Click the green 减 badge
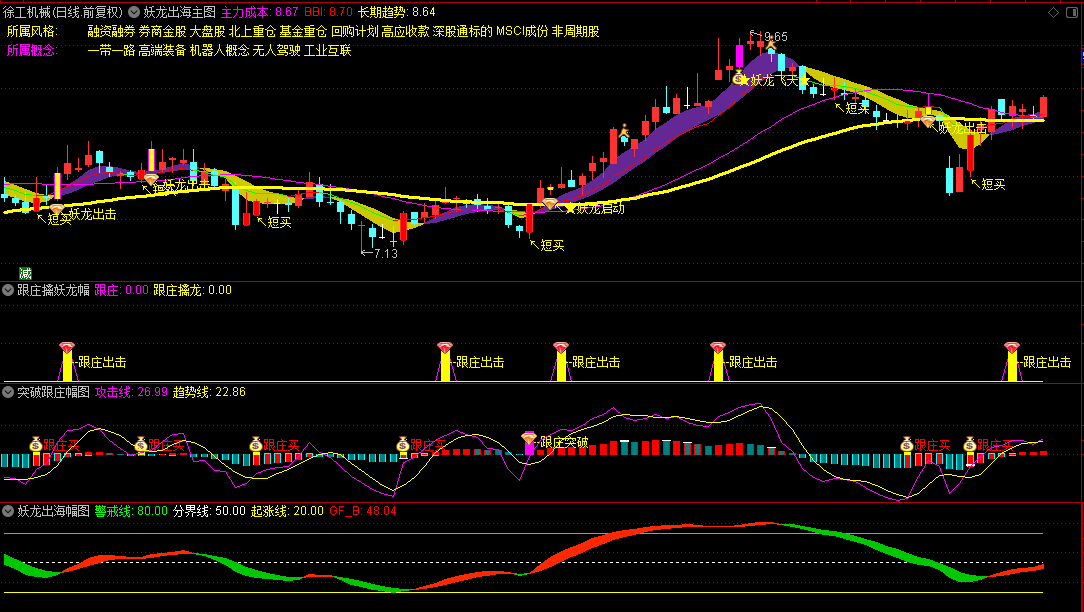The image size is (1084, 612). pos(25,273)
